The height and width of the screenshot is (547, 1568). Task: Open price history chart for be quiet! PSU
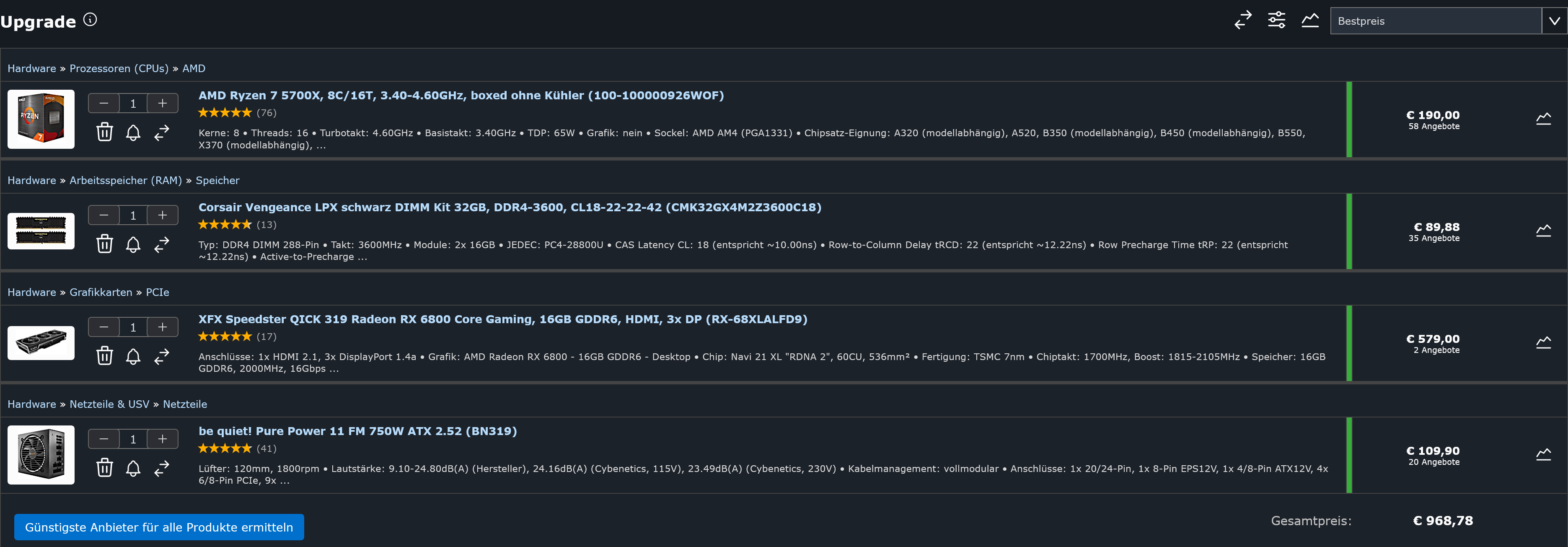coord(1543,454)
